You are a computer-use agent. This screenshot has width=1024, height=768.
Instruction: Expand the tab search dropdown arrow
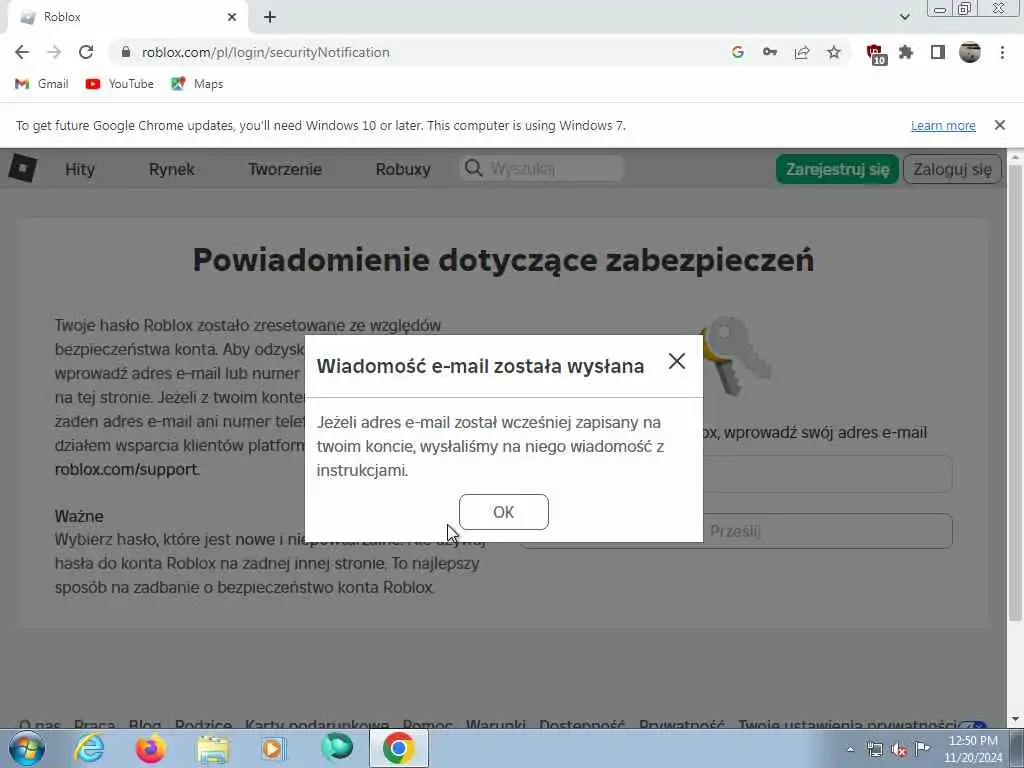[x=904, y=17]
